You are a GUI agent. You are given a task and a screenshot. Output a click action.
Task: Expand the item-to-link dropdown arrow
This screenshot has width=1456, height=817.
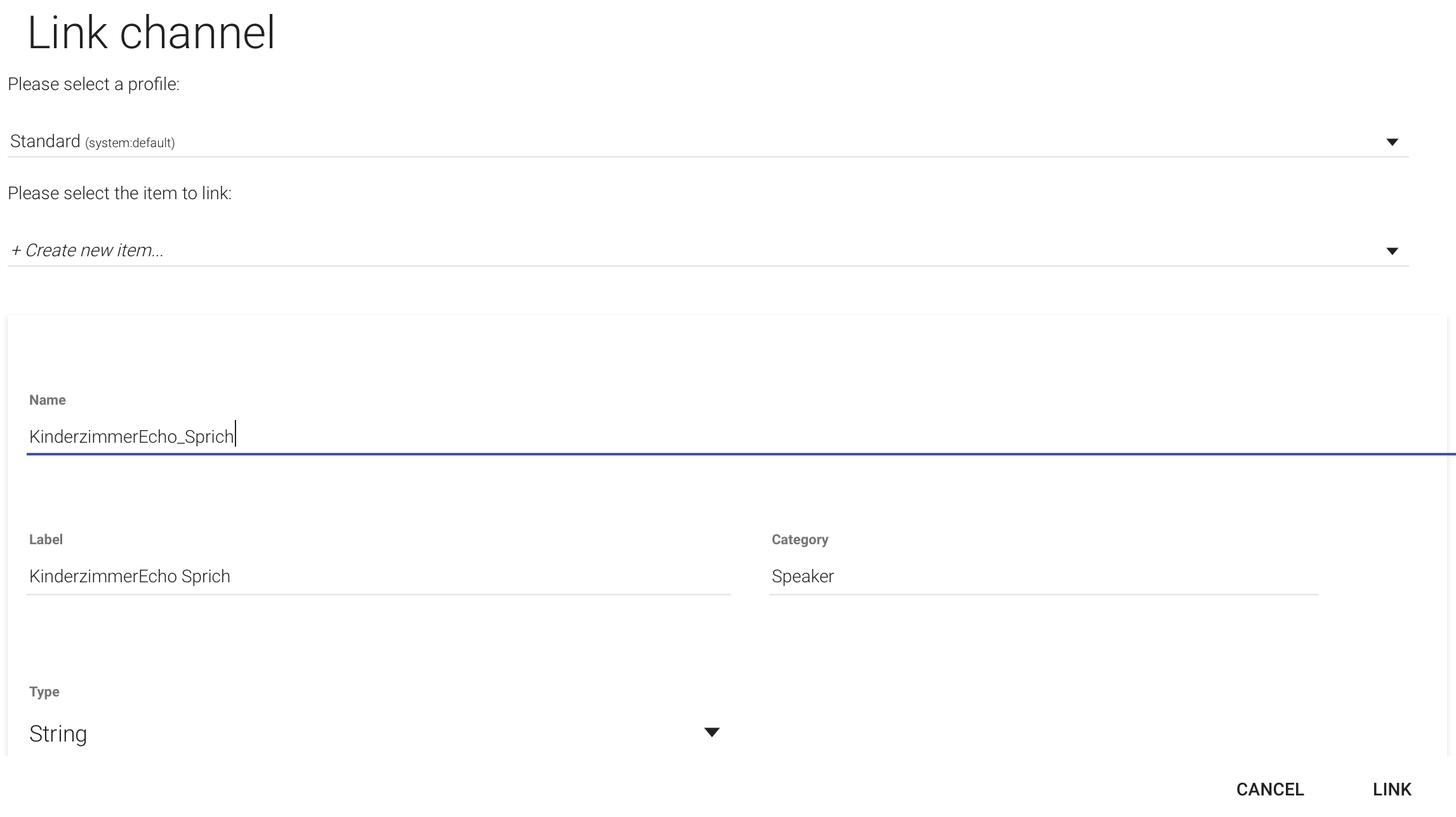(x=1392, y=251)
